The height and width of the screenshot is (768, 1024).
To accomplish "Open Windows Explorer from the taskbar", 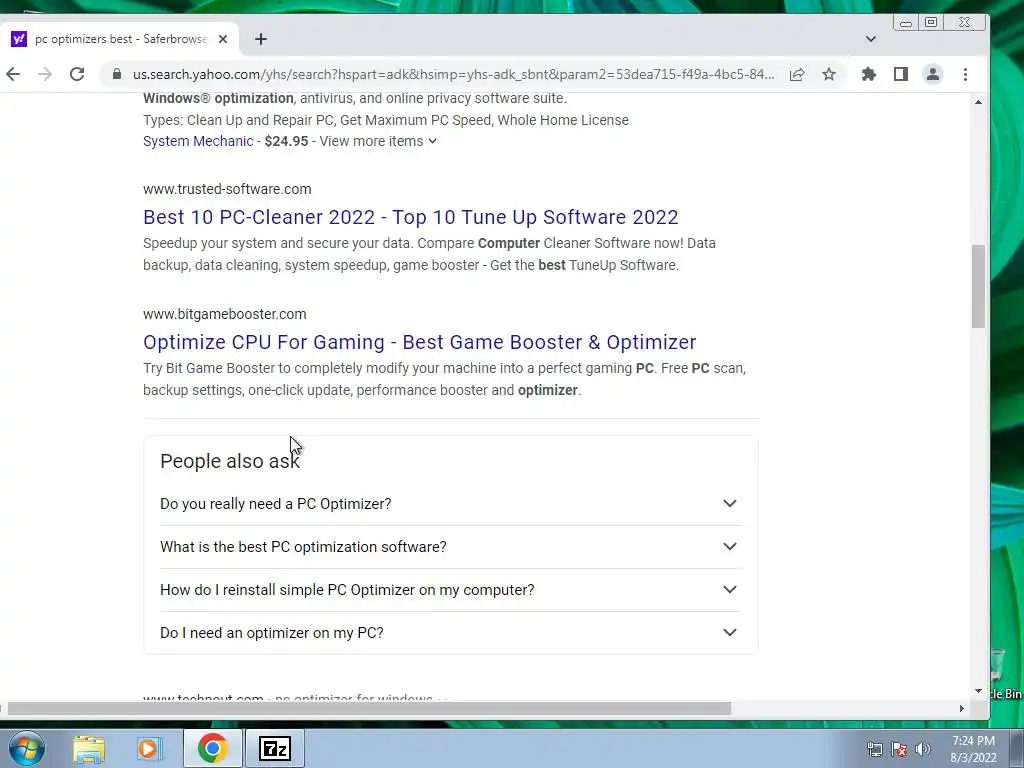I will pyautogui.click(x=89, y=749).
